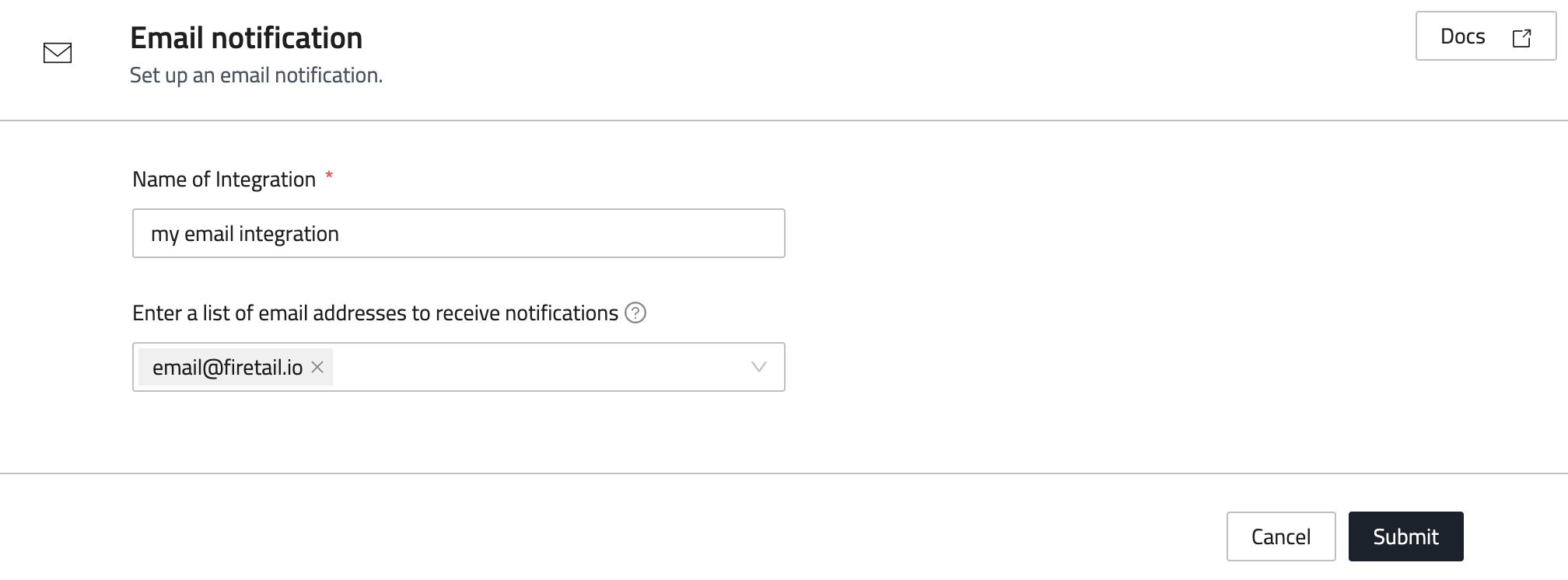Viewport: 1568px width, 580px height.
Task: Click blank space inside the email recipients box
Action: click(537, 367)
